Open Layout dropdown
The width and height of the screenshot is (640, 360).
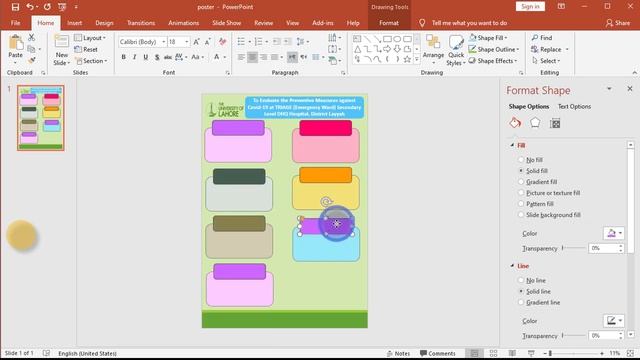90,38
